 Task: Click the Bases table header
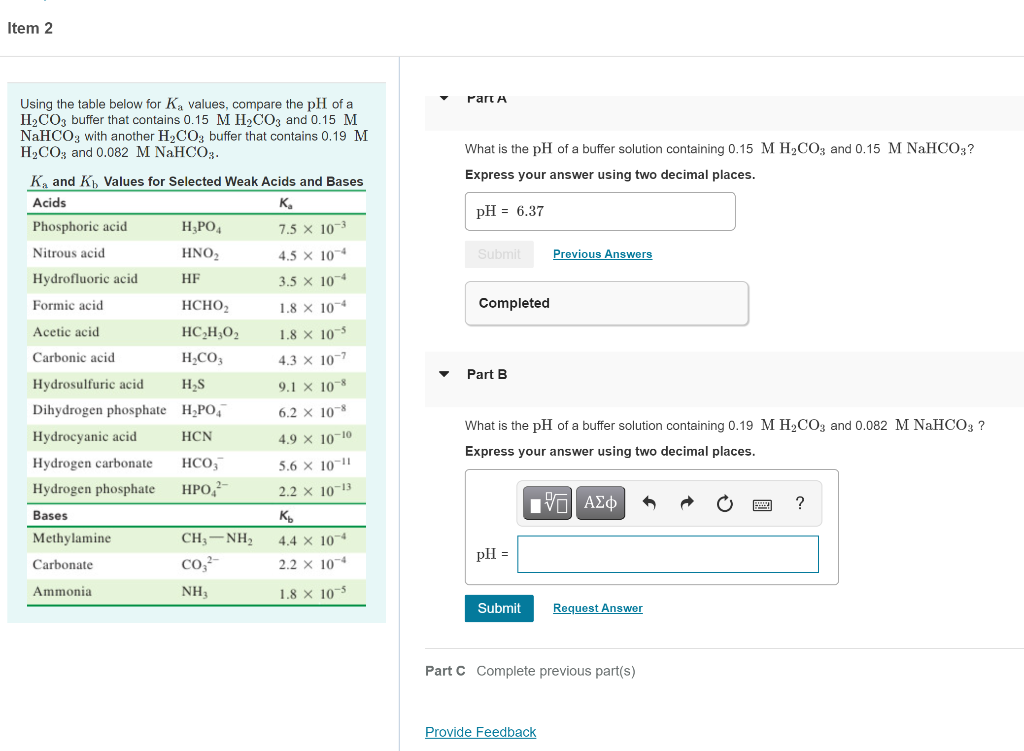point(50,515)
